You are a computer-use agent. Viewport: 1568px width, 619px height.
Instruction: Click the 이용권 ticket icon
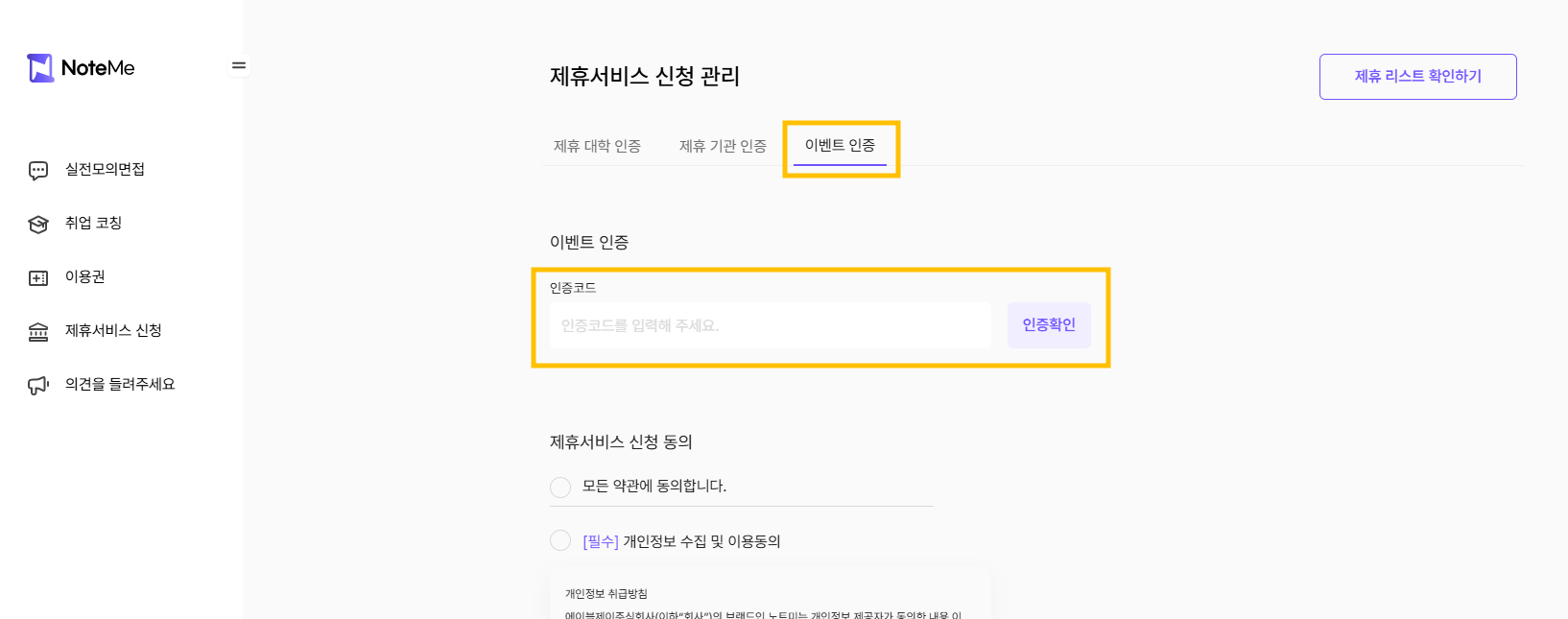38,278
